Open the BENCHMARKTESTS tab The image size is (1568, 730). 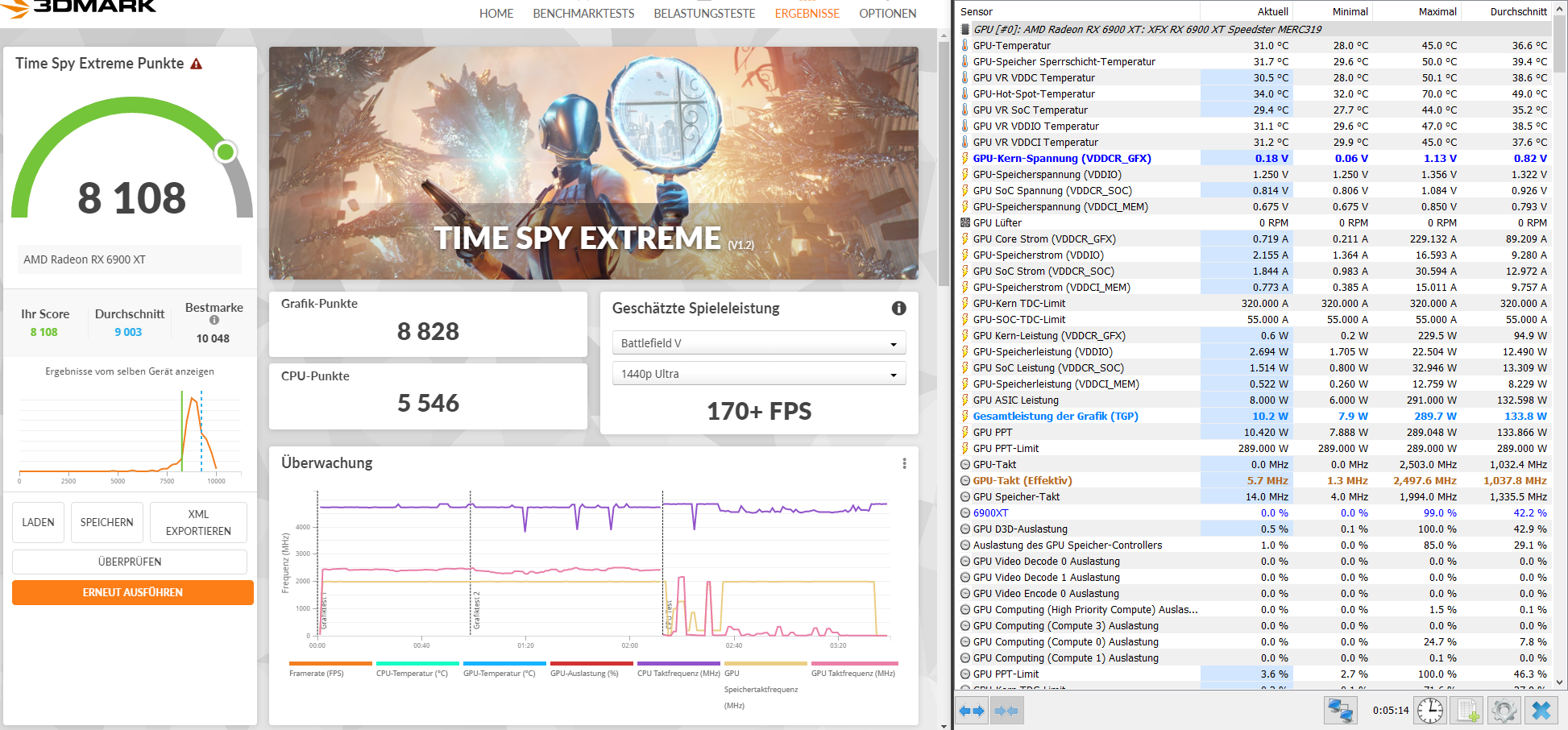583,14
